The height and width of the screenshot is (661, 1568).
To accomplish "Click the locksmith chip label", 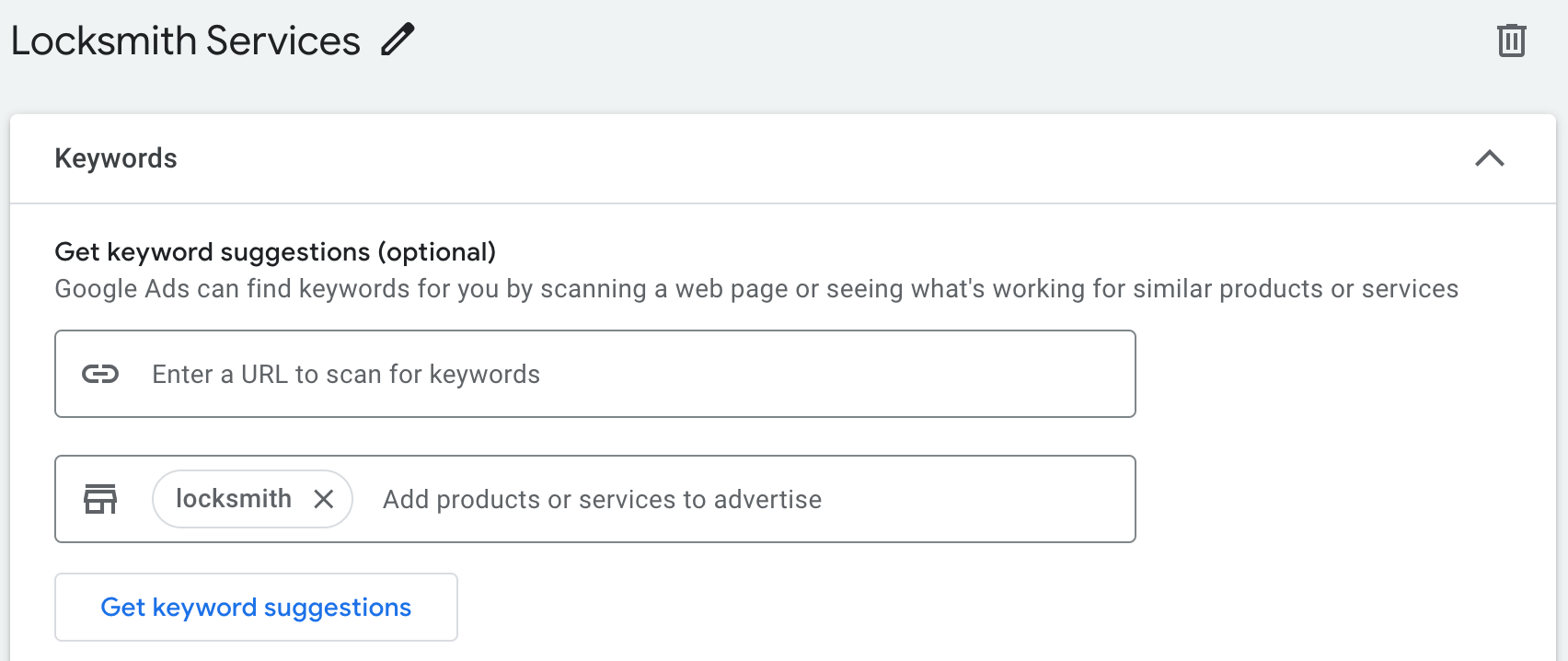I will coord(233,499).
